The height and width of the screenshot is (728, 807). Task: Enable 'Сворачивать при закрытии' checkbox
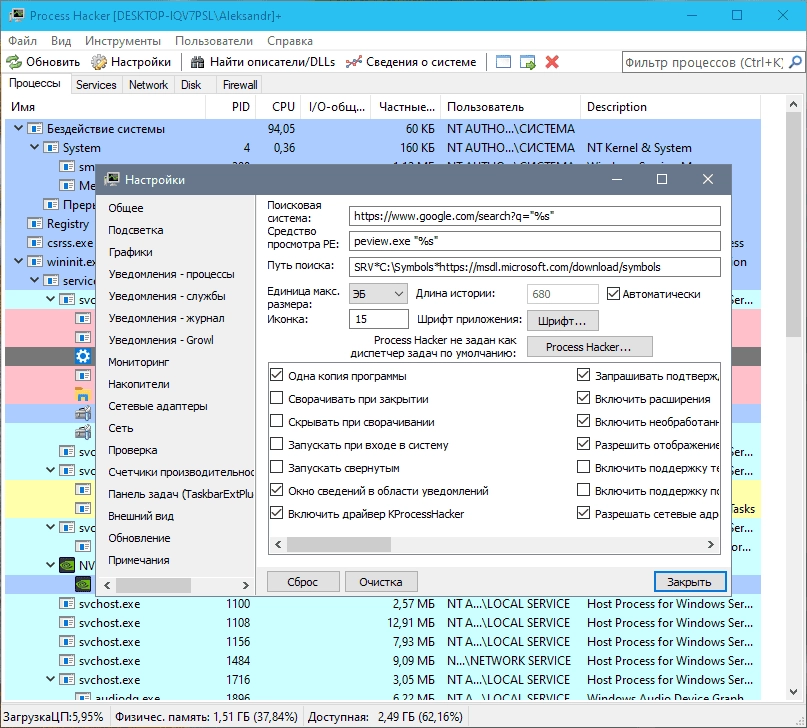pyautogui.click(x=277, y=398)
